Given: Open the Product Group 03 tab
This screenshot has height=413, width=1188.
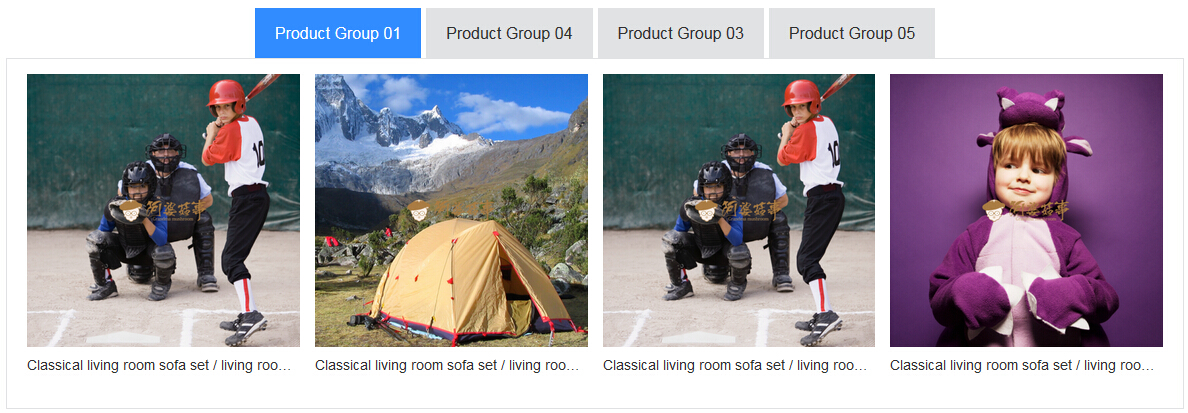Looking at the screenshot, I should 680,33.
